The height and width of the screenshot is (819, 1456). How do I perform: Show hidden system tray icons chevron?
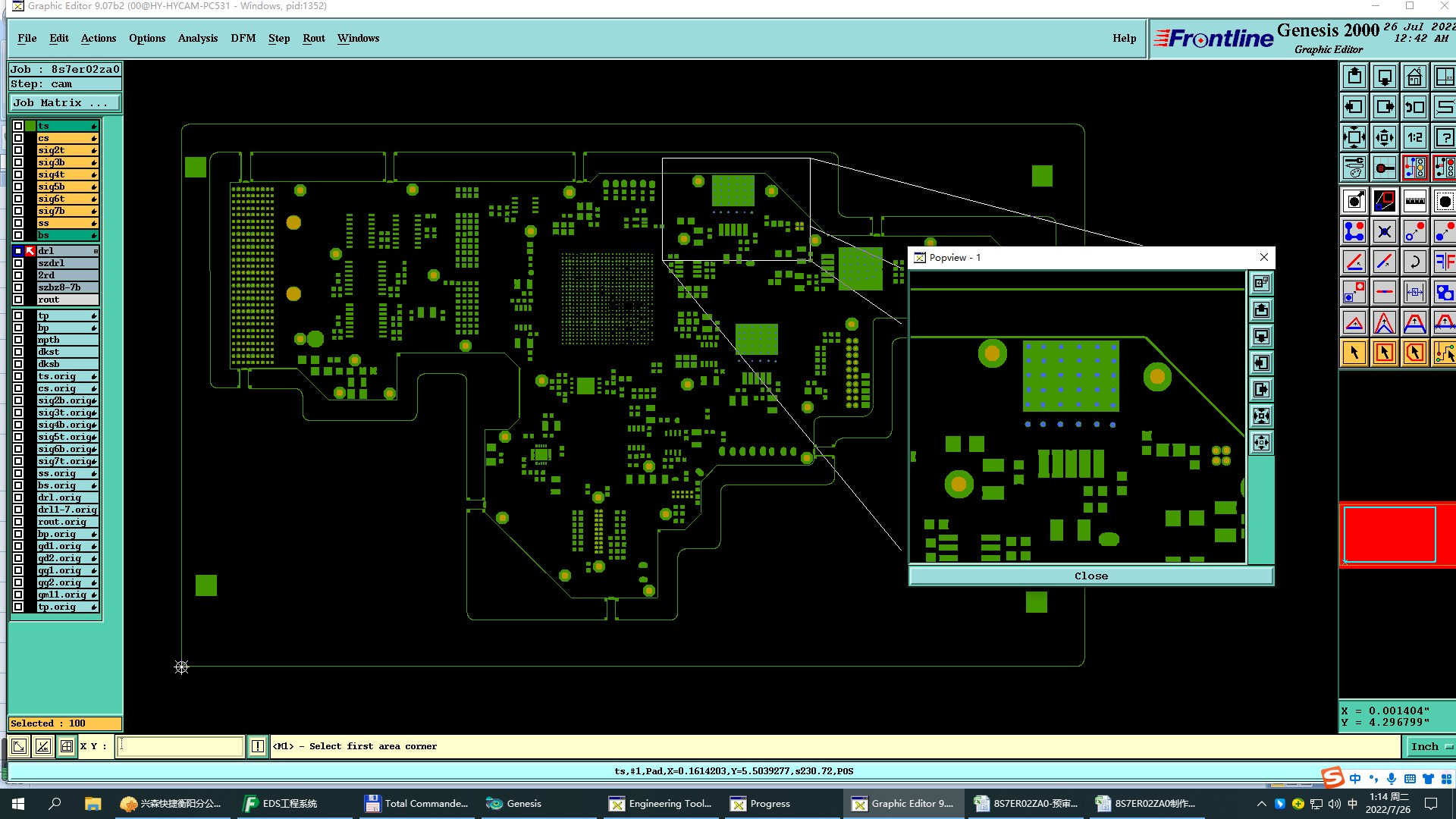click(x=1261, y=804)
